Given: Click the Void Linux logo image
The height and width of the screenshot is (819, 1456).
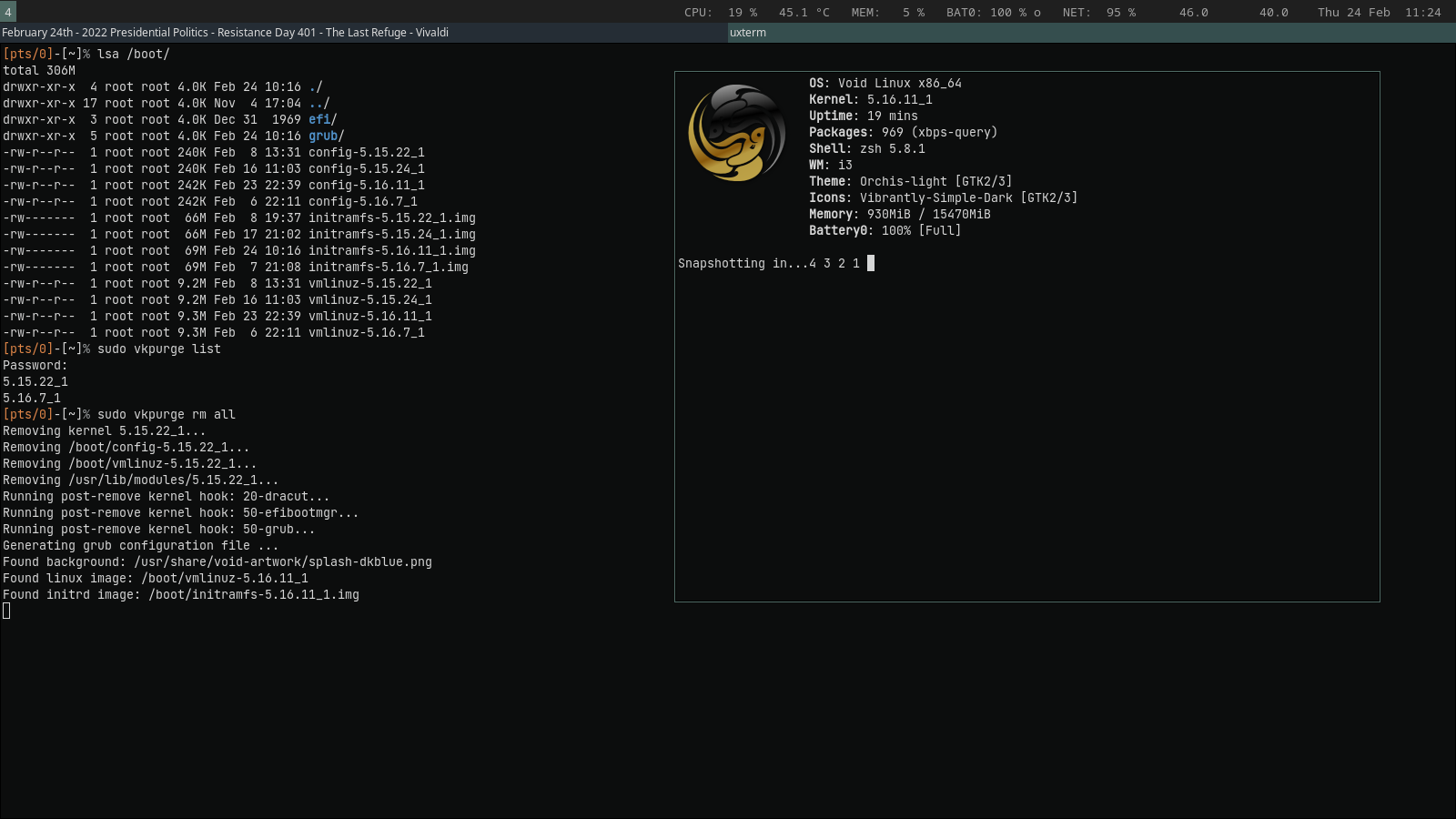Looking at the screenshot, I should click(737, 133).
